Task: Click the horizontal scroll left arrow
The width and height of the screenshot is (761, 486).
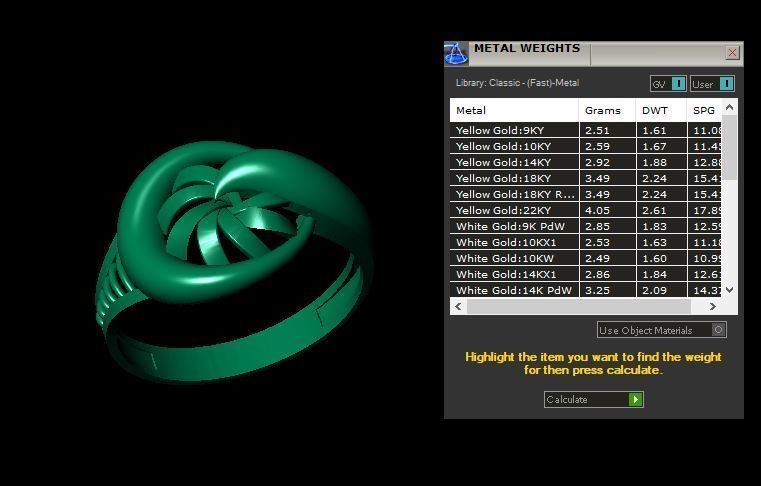Action: click(x=458, y=306)
